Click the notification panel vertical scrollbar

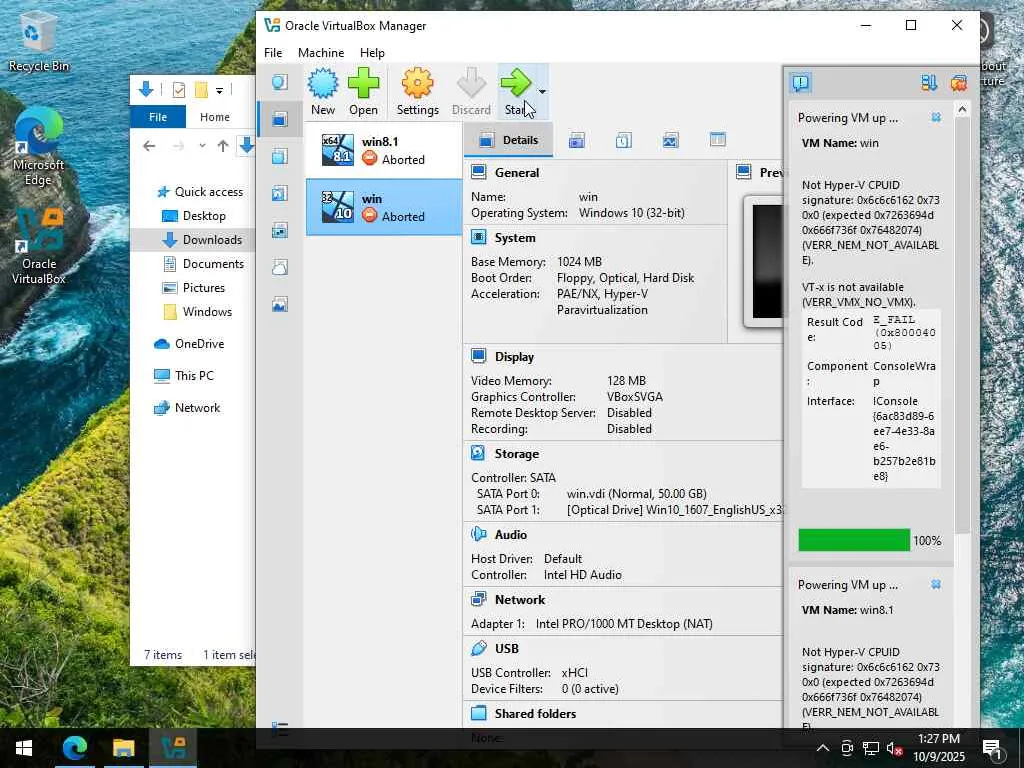point(962,325)
